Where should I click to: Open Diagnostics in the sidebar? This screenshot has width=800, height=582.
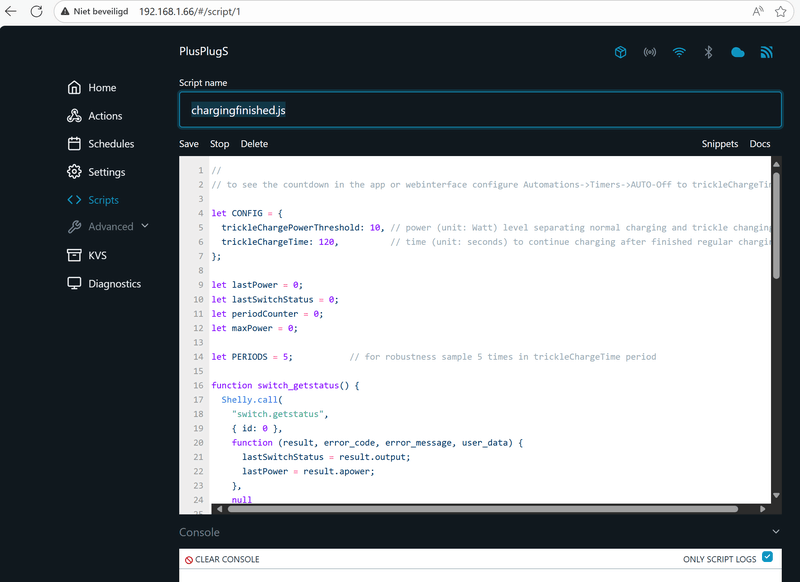point(115,284)
